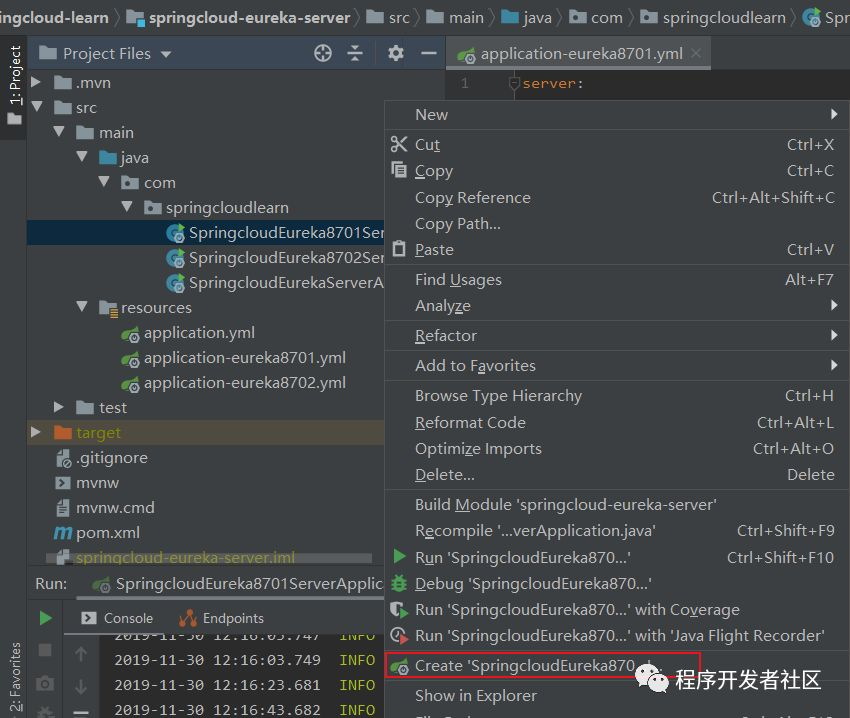This screenshot has width=850, height=718.
Task: Choose Run 'SpringcloudEureka870...' with green arrow
Action: click(x=617, y=557)
